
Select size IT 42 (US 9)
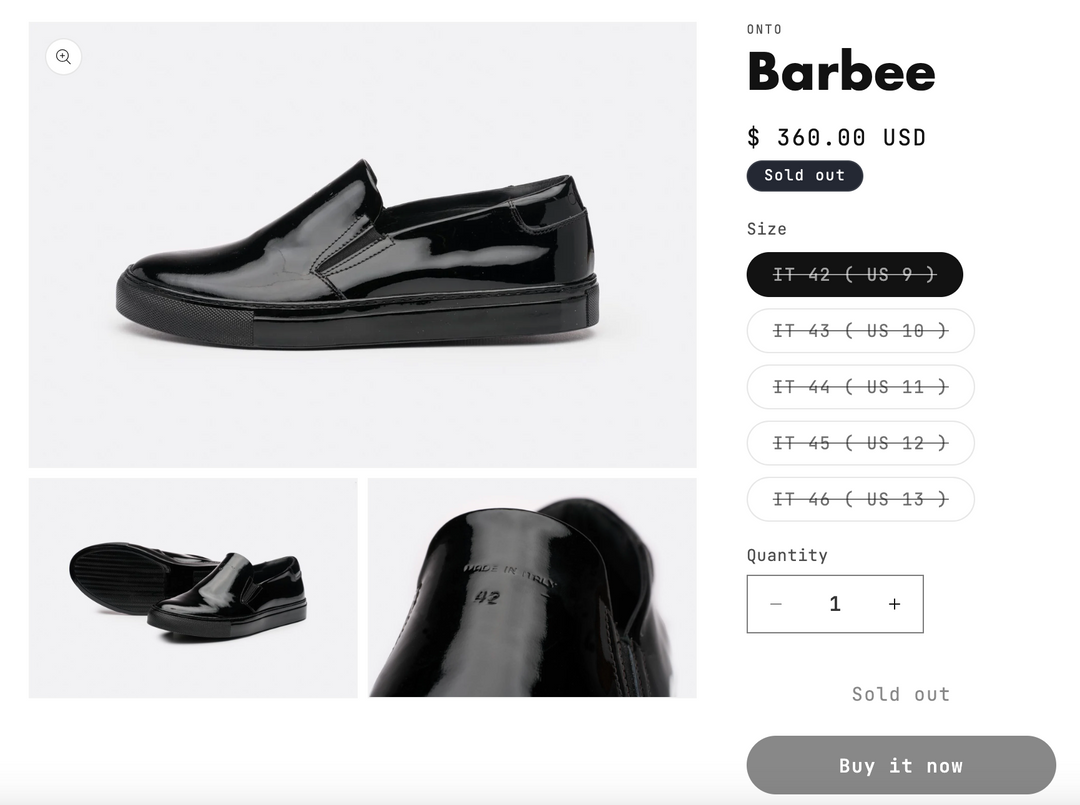(x=854, y=275)
